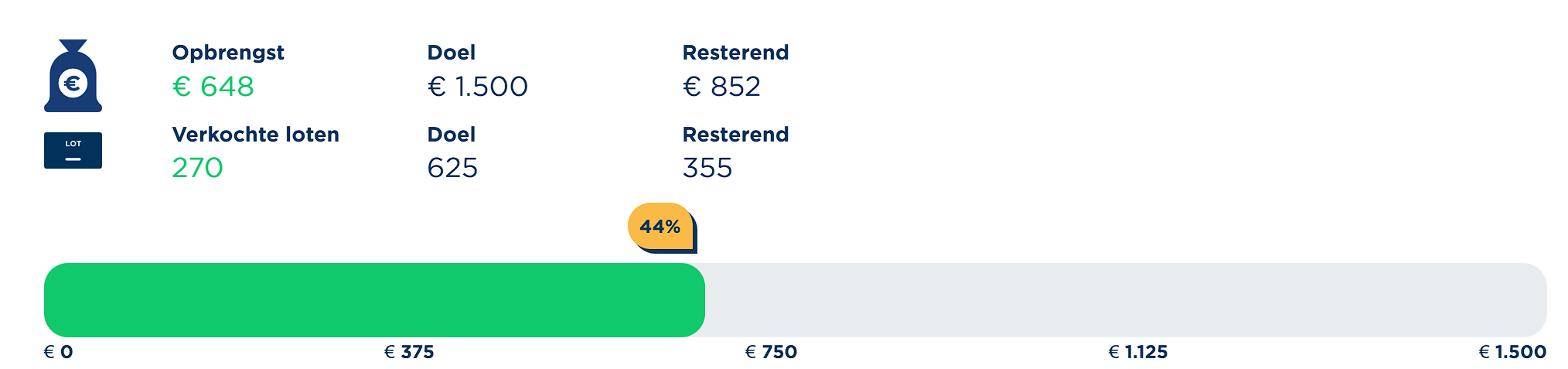The image size is (1568, 369).
Task: Click the € 750 scale marker
Action: 771,352
